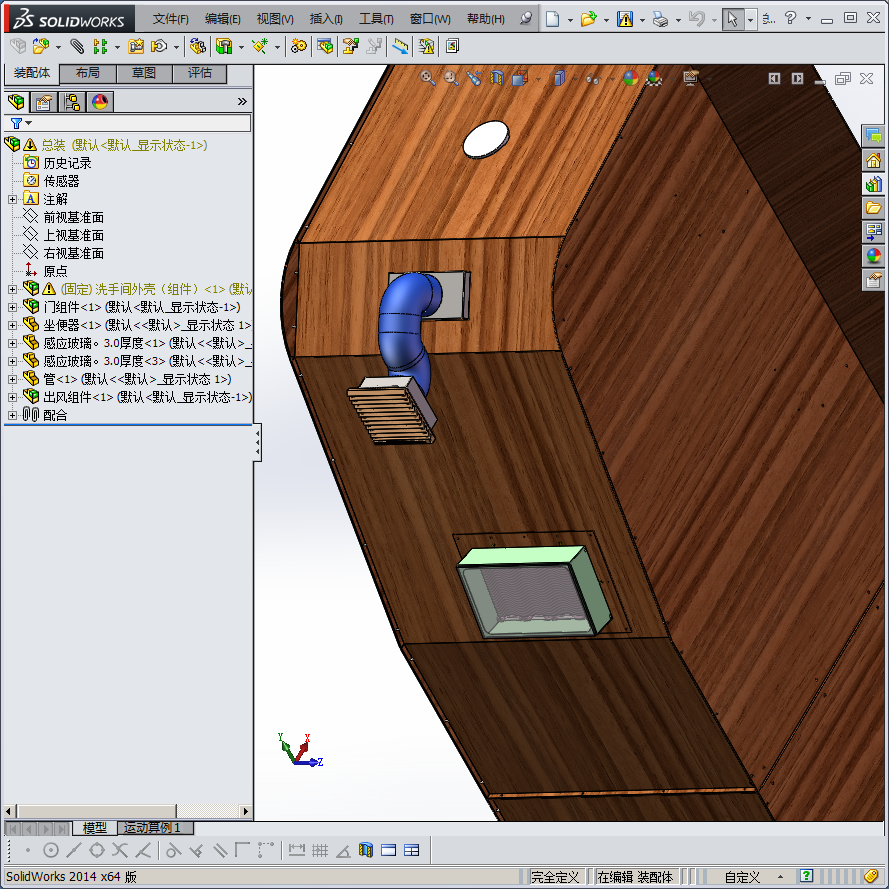Select the 模型 bottom tab

point(95,828)
